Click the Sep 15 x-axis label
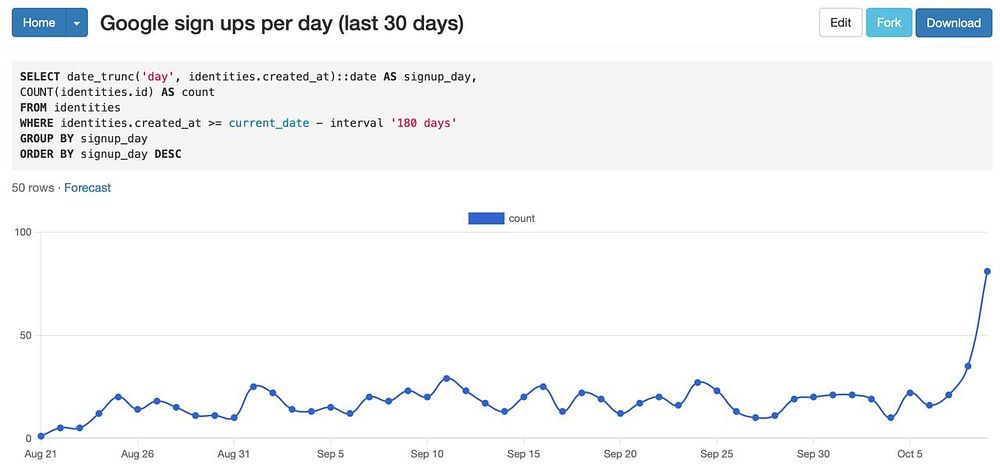This screenshot has width=1000, height=467. pyautogui.click(x=524, y=454)
